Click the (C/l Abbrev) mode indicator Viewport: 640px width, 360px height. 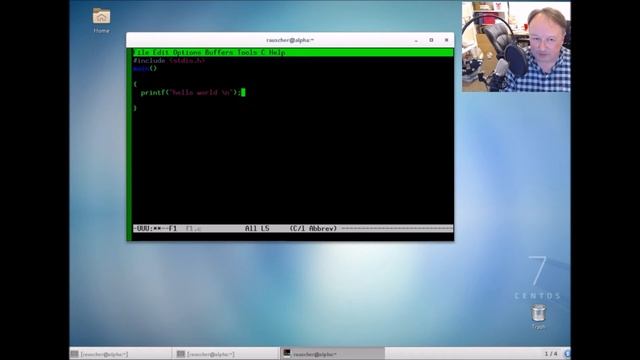(313, 229)
